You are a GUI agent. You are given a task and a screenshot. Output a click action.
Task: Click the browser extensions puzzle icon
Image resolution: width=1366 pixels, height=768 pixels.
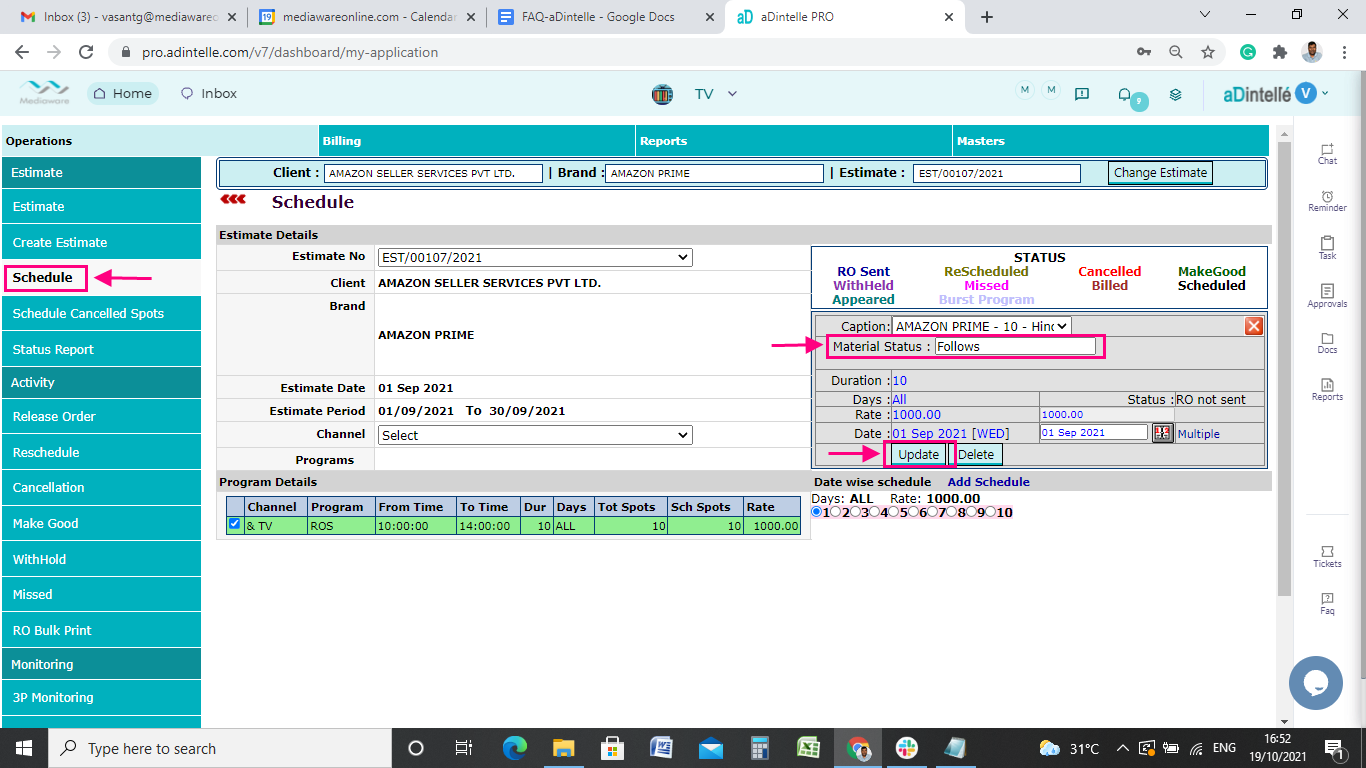1279,52
